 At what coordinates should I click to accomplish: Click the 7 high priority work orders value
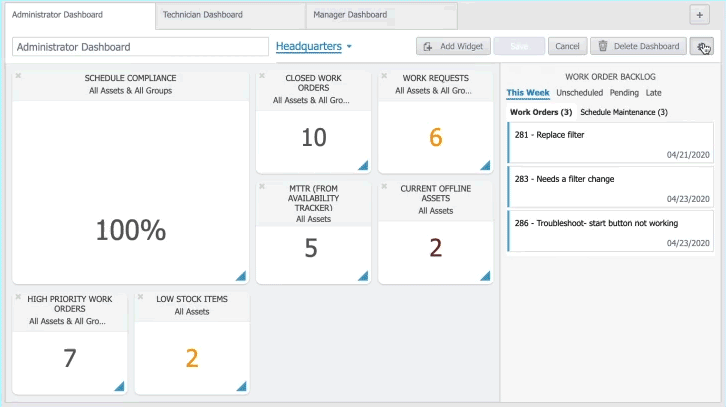coord(70,358)
